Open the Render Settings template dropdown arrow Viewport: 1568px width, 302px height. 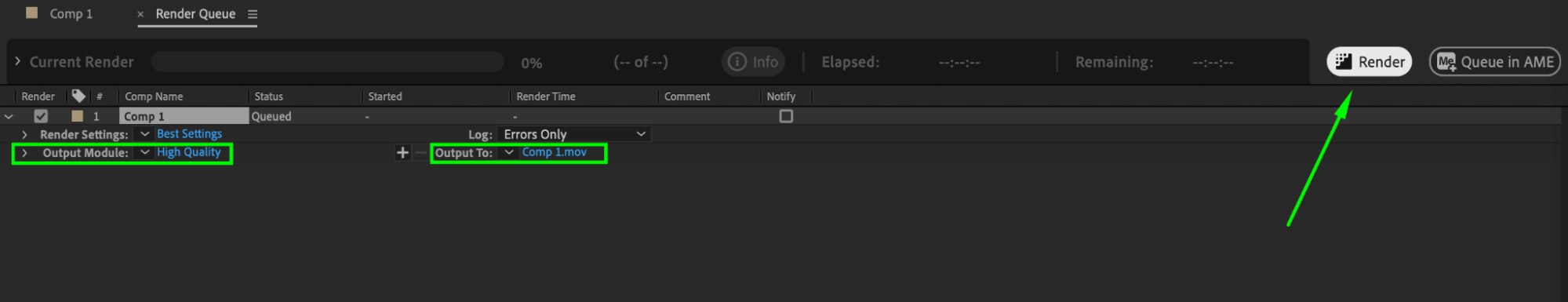coord(144,134)
